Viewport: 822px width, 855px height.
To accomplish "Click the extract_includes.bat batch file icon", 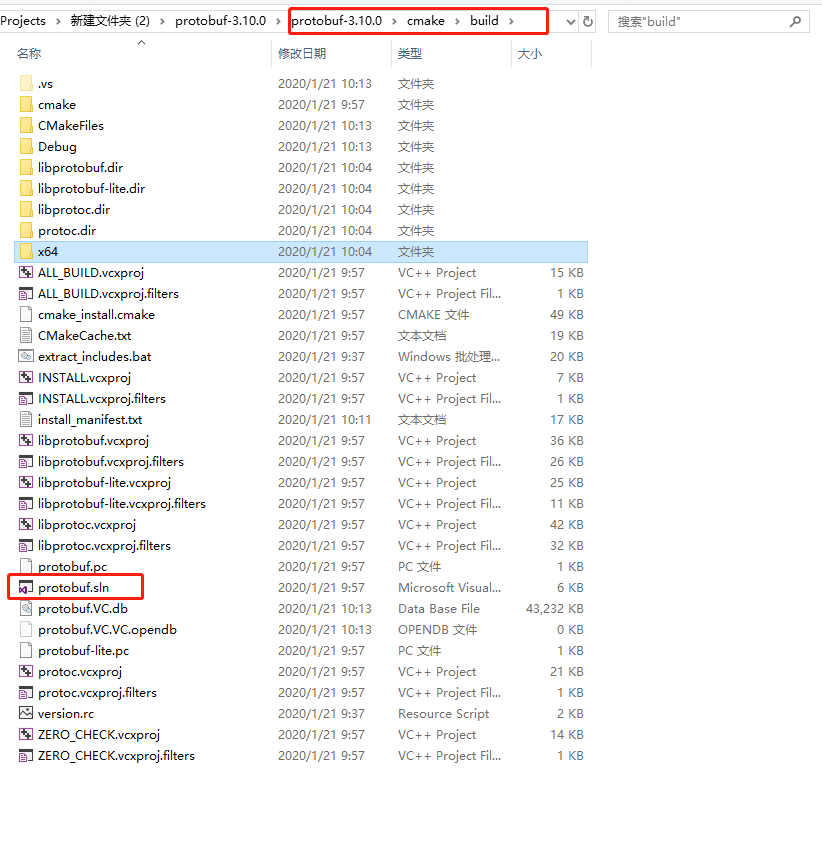I will [x=26, y=356].
